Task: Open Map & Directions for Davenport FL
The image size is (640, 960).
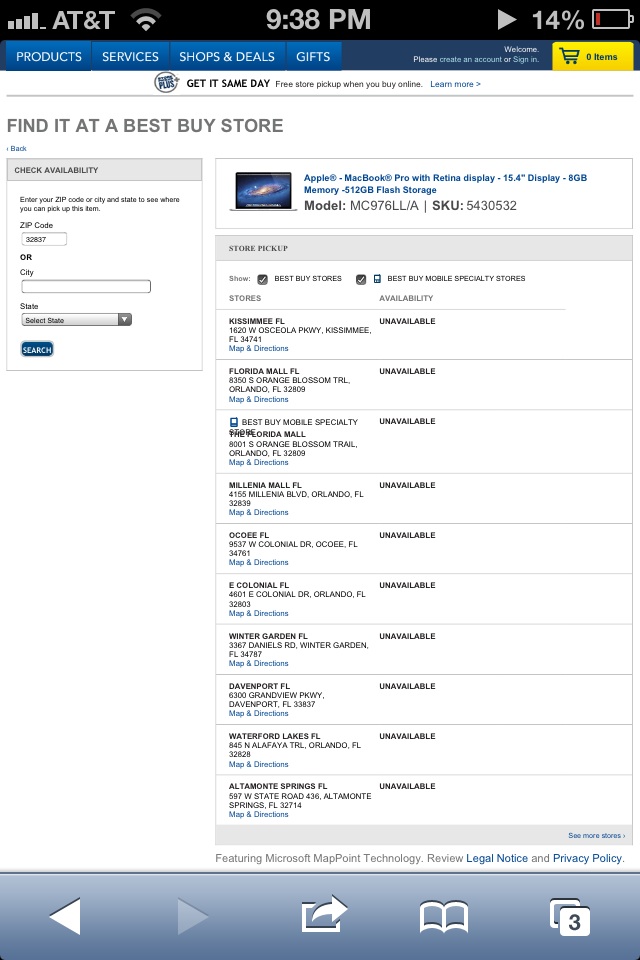Action: point(258,713)
